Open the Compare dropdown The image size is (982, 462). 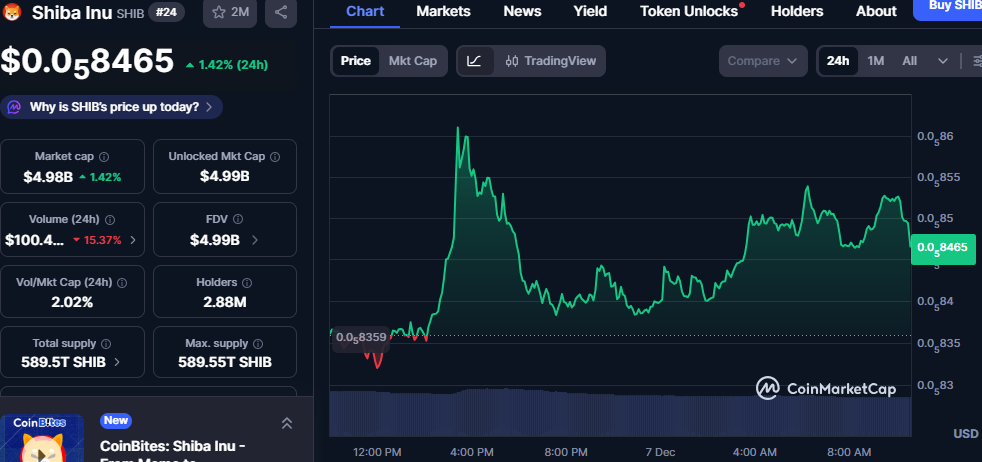click(763, 61)
